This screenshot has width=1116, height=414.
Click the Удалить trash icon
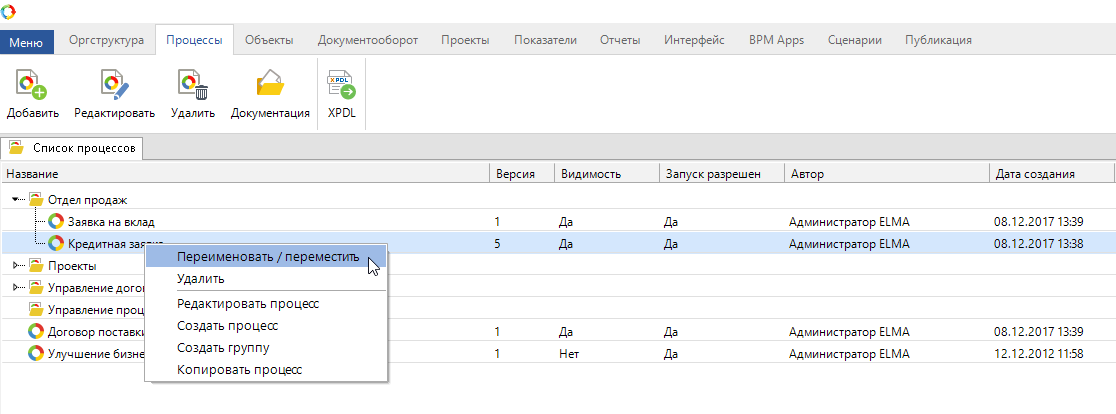pyautogui.click(x=192, y=86)
